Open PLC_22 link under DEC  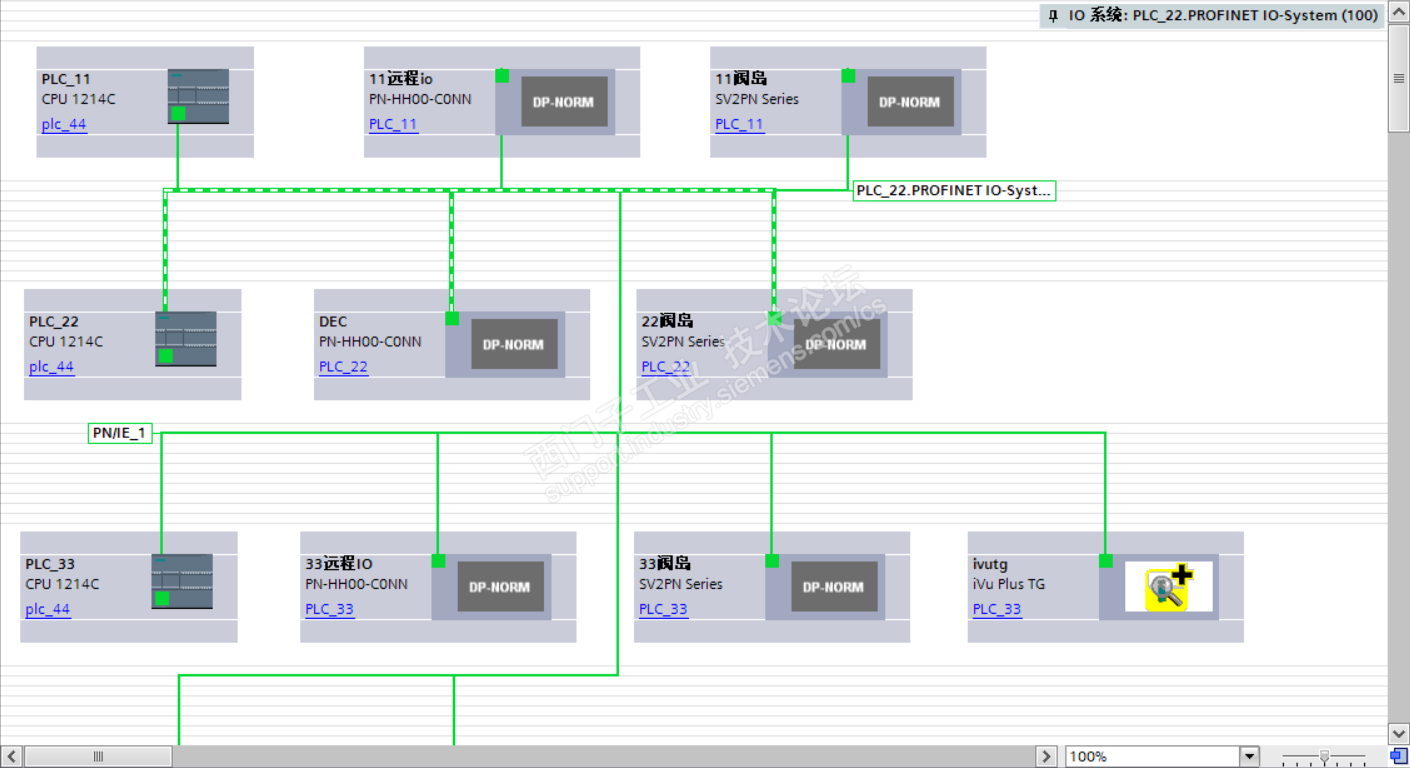(x=343, y=367)
